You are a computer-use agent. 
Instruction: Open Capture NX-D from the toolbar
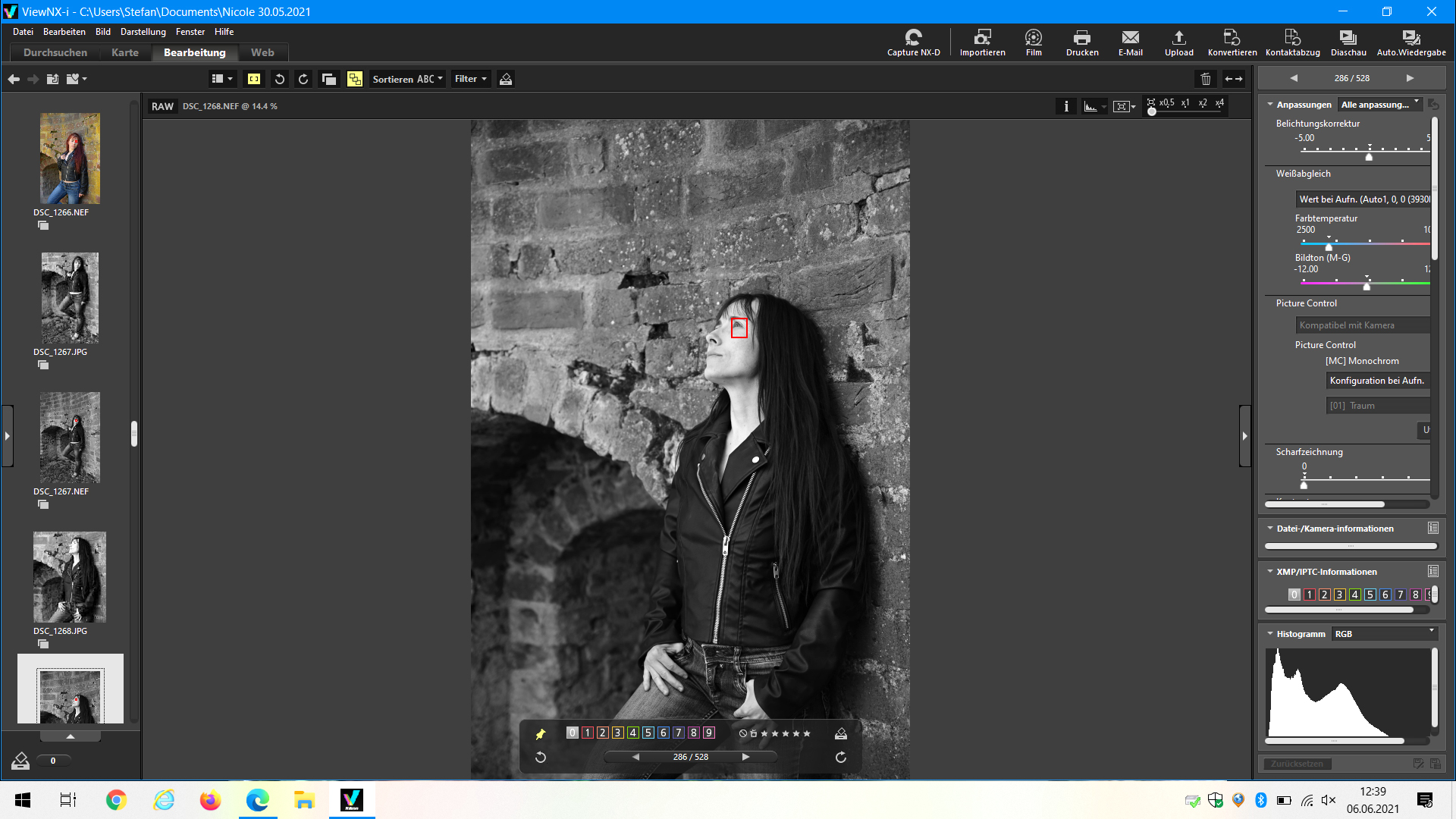[913, 42]
